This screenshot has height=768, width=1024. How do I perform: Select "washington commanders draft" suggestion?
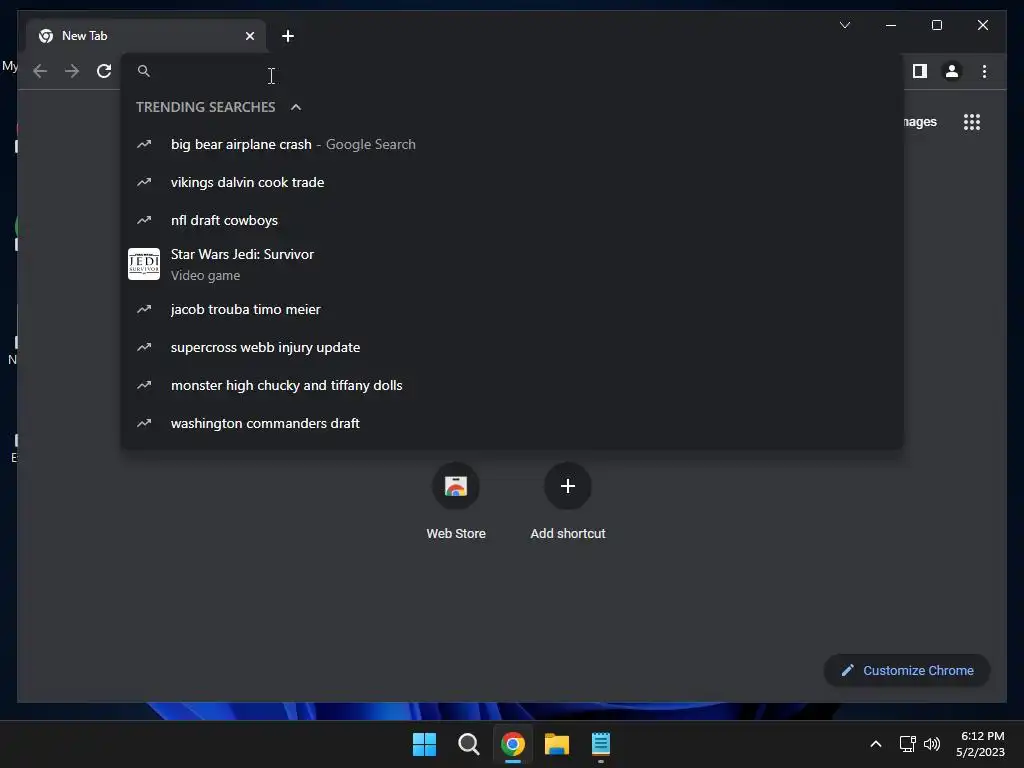tap(513, 423)
